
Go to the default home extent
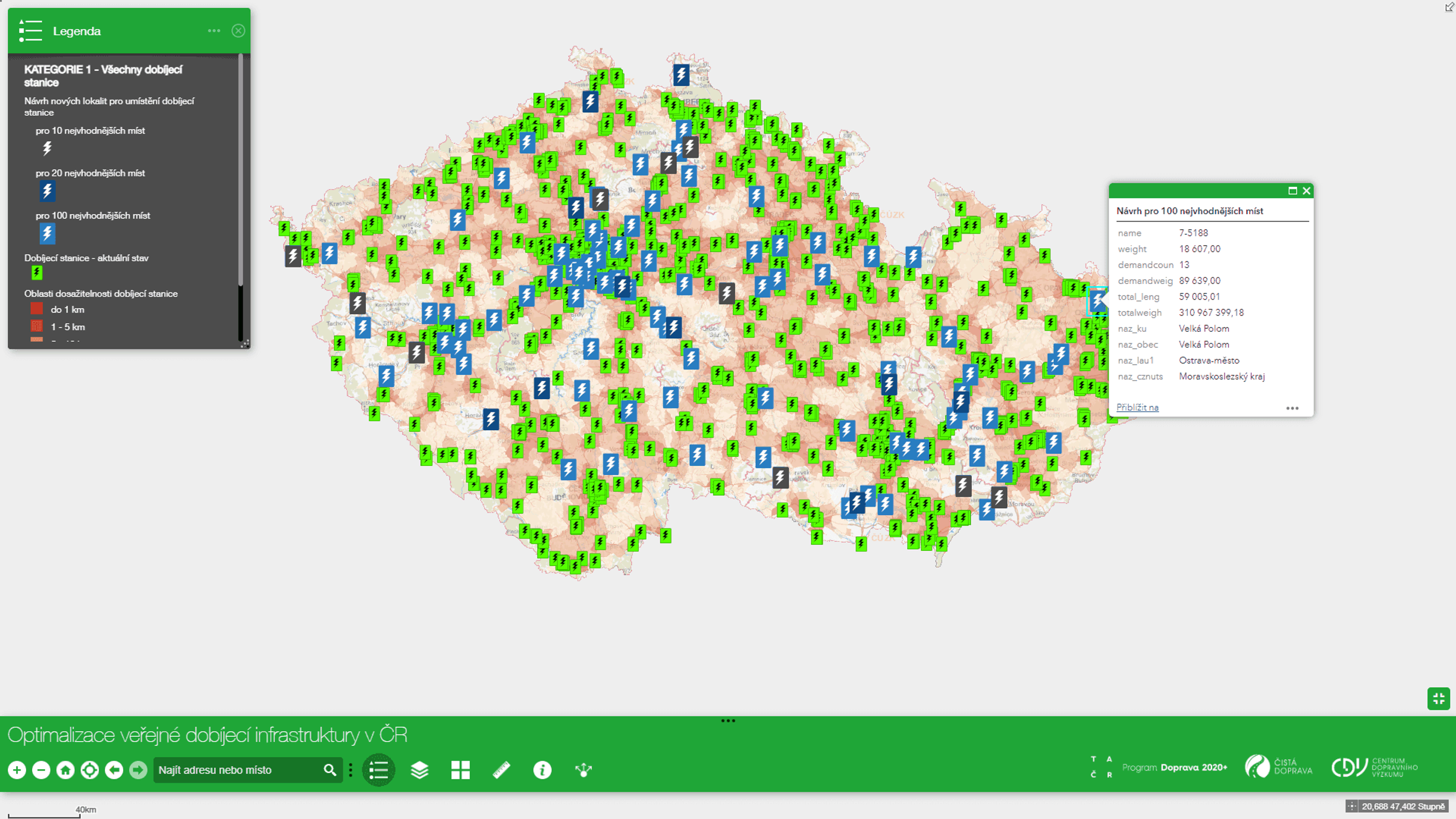click(66, 770)
